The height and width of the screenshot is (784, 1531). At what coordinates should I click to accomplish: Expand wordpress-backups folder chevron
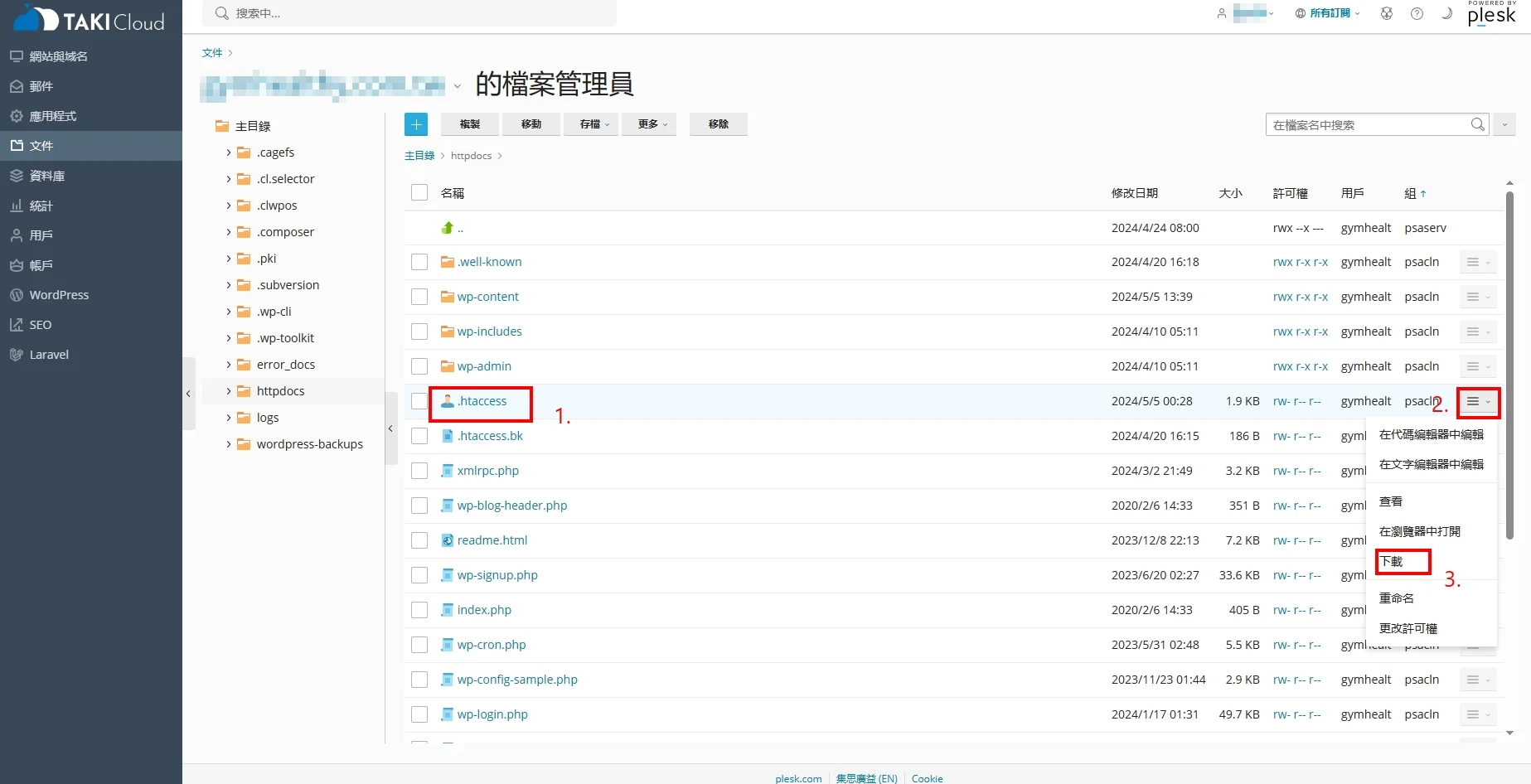coord(229,444)
